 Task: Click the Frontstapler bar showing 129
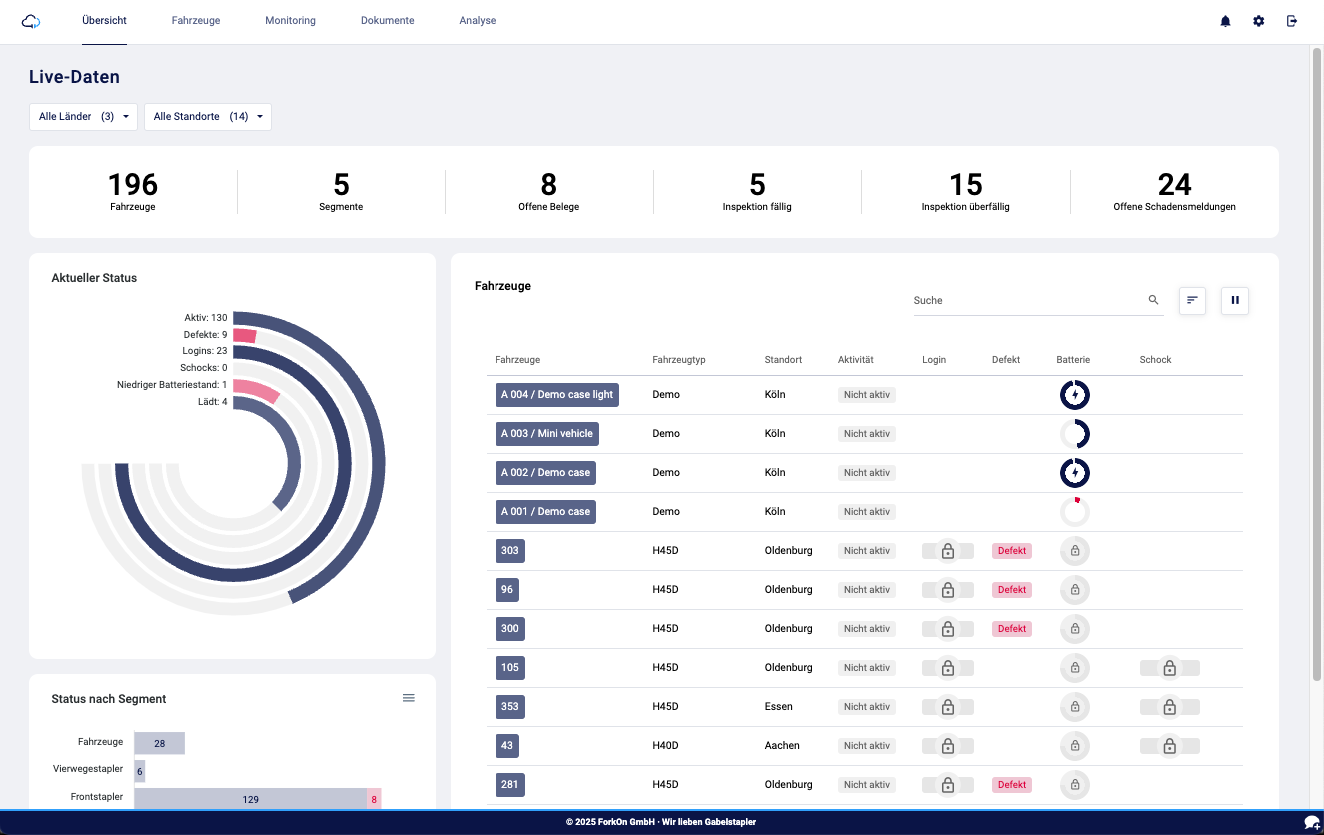coord(251,799)
